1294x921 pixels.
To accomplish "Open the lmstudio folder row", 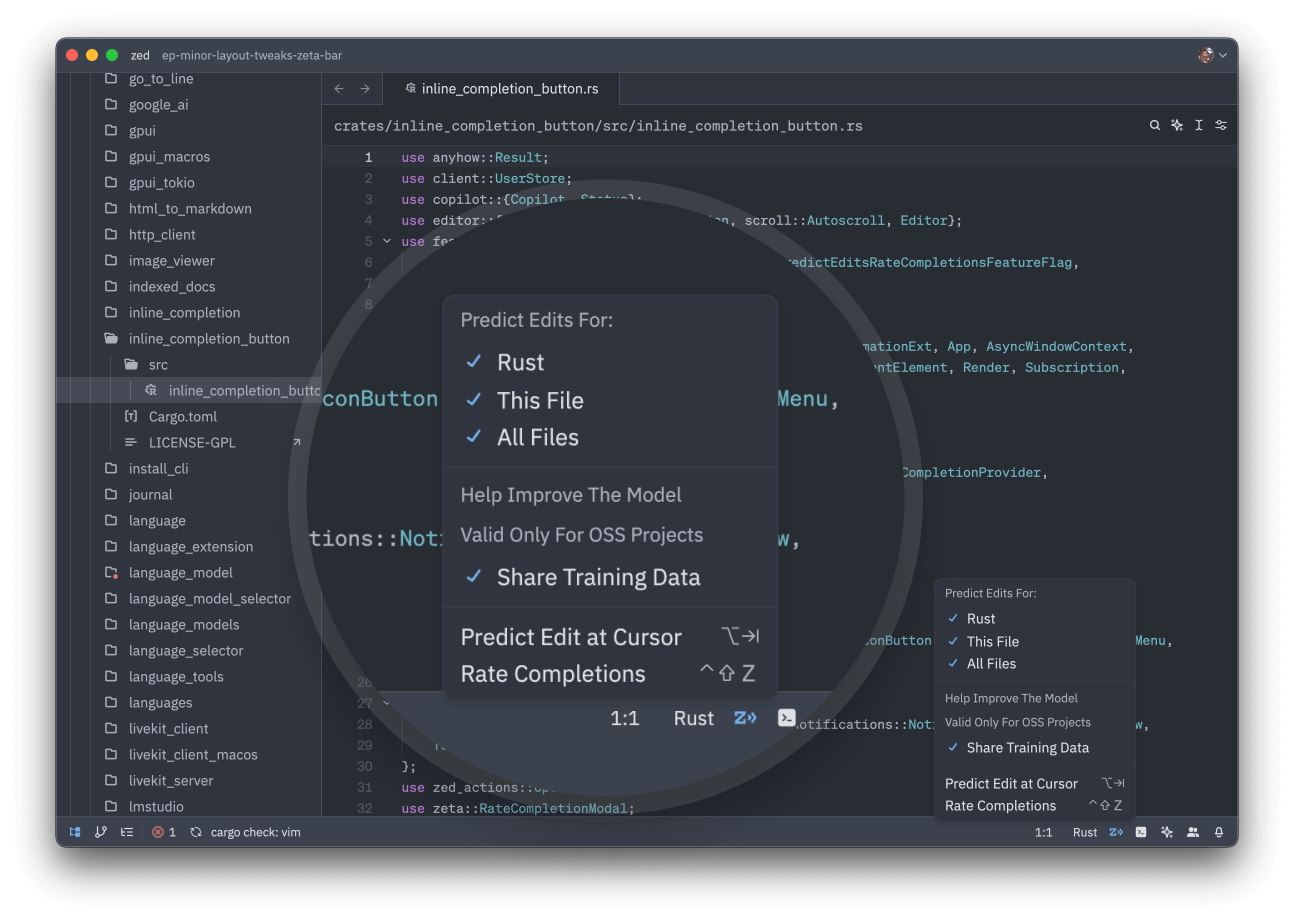I will pos(188,806).
